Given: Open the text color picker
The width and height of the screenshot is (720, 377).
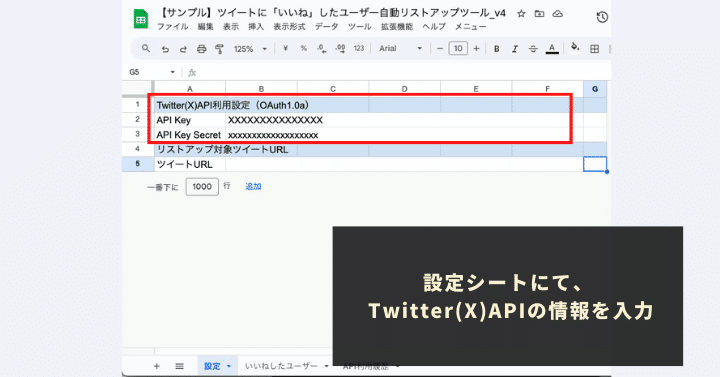Looking at the screenshot, I should 552,49.
